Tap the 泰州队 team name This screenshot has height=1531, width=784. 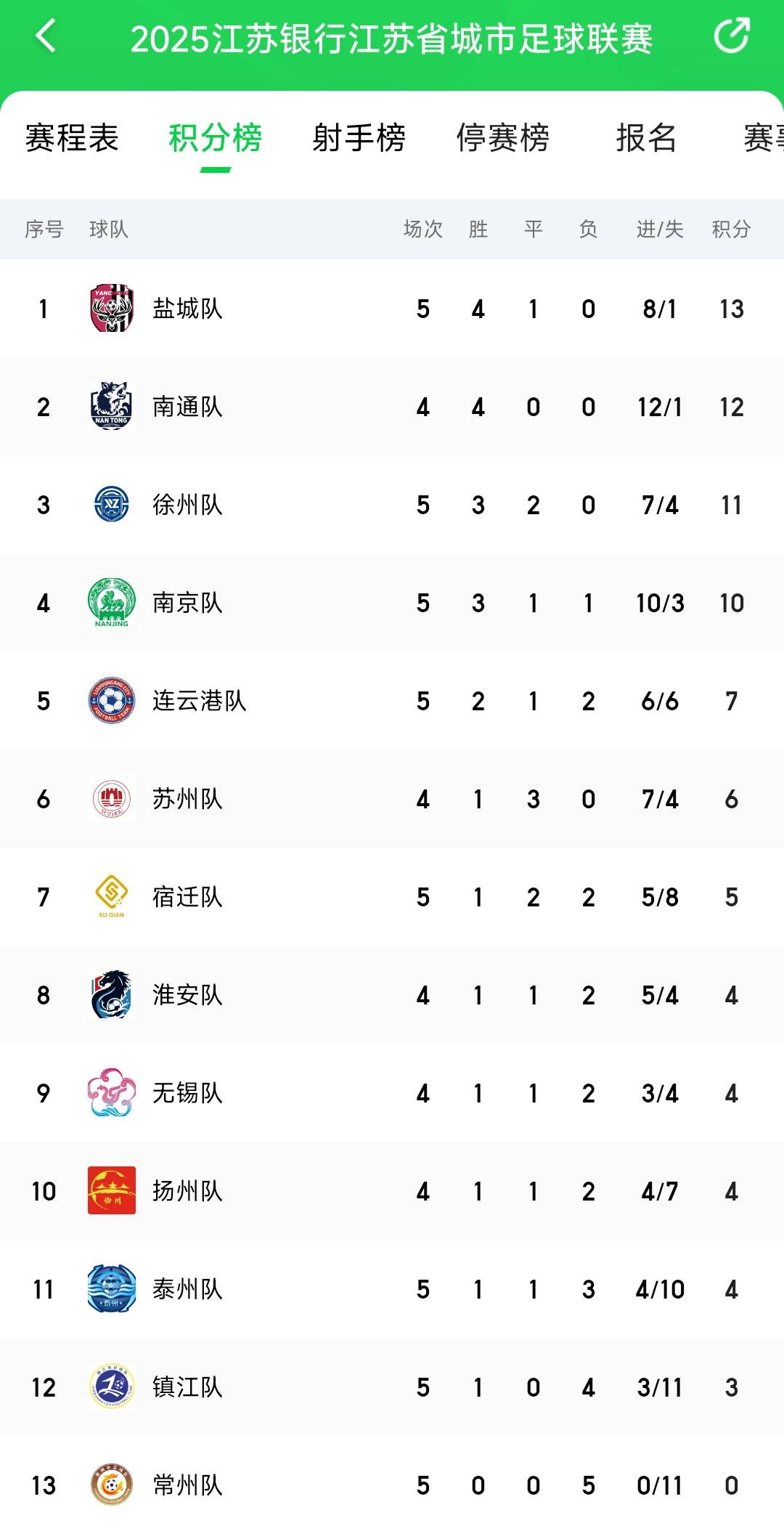[x=187, y=1289]
